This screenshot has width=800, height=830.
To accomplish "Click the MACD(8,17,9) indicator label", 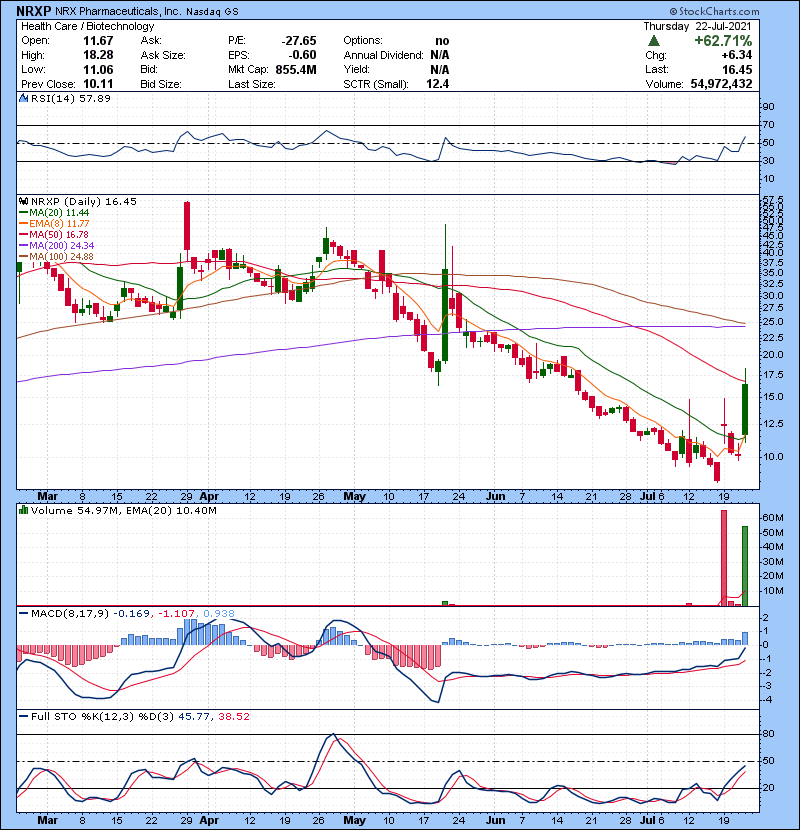I will pos(70,614).
